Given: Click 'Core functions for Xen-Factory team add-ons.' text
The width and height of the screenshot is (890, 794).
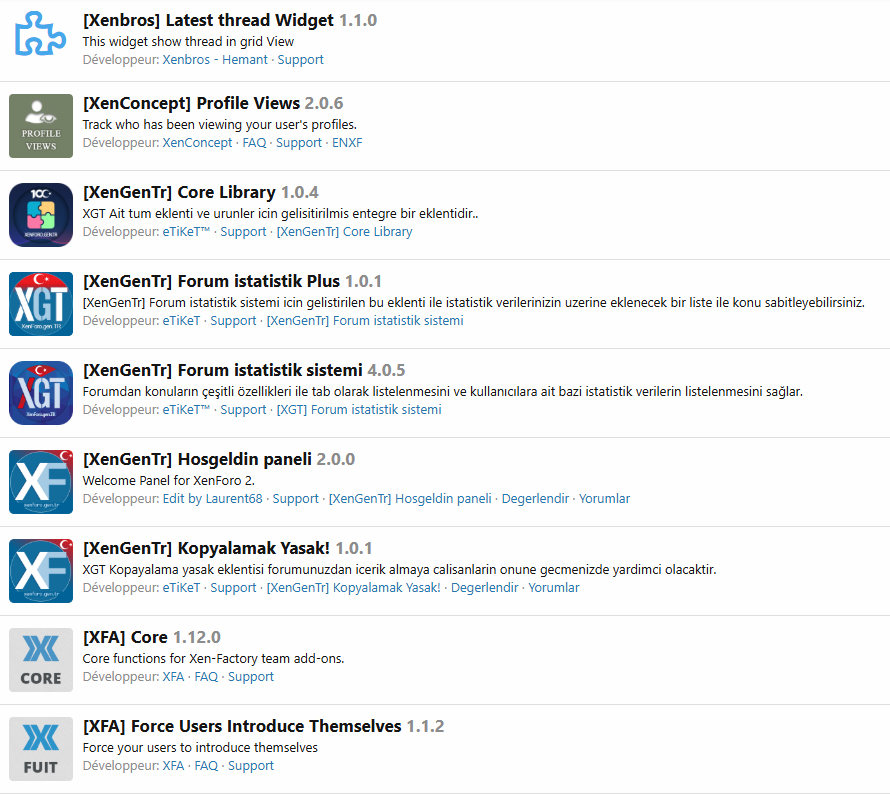Looking at the screenshot, I should (213, 659).
